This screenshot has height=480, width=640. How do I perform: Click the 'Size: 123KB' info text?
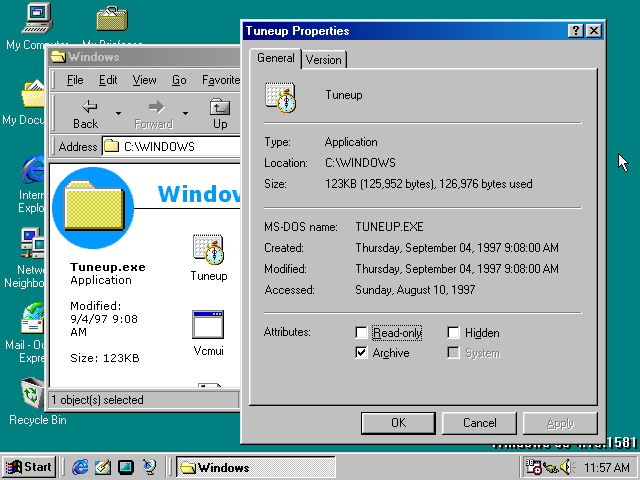pos(105,358)
